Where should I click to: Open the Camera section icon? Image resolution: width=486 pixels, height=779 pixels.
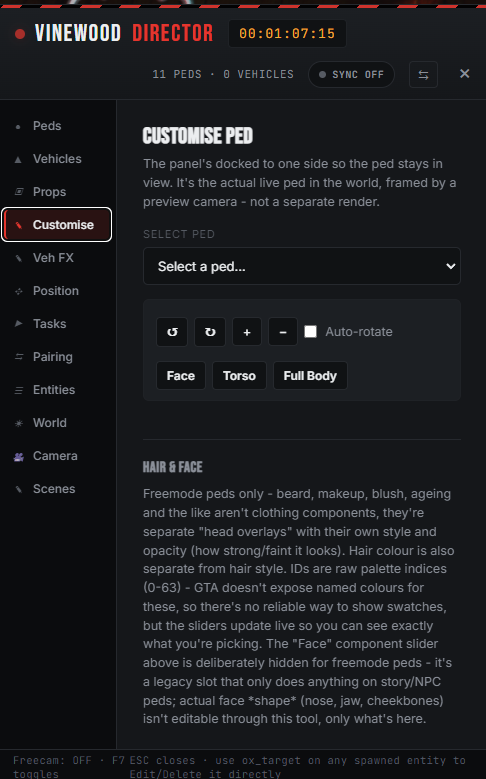click(x=19, y=457)
